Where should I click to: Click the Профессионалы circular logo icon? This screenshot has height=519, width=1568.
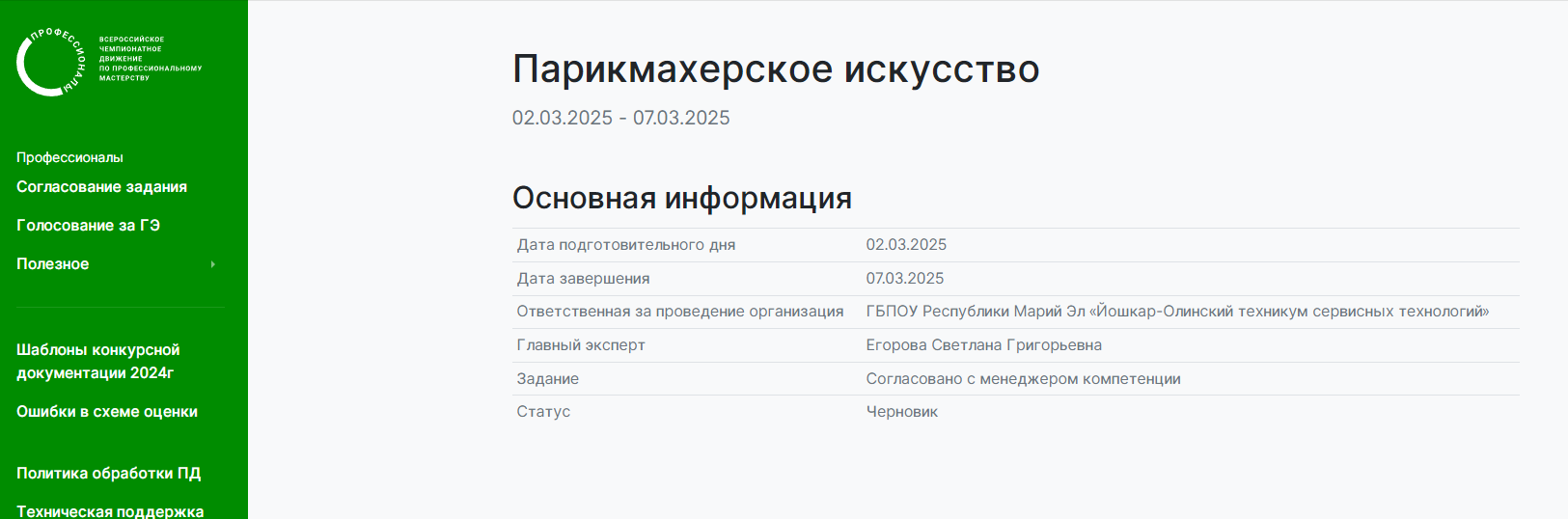pyautogui.click(x=51, y=62)
